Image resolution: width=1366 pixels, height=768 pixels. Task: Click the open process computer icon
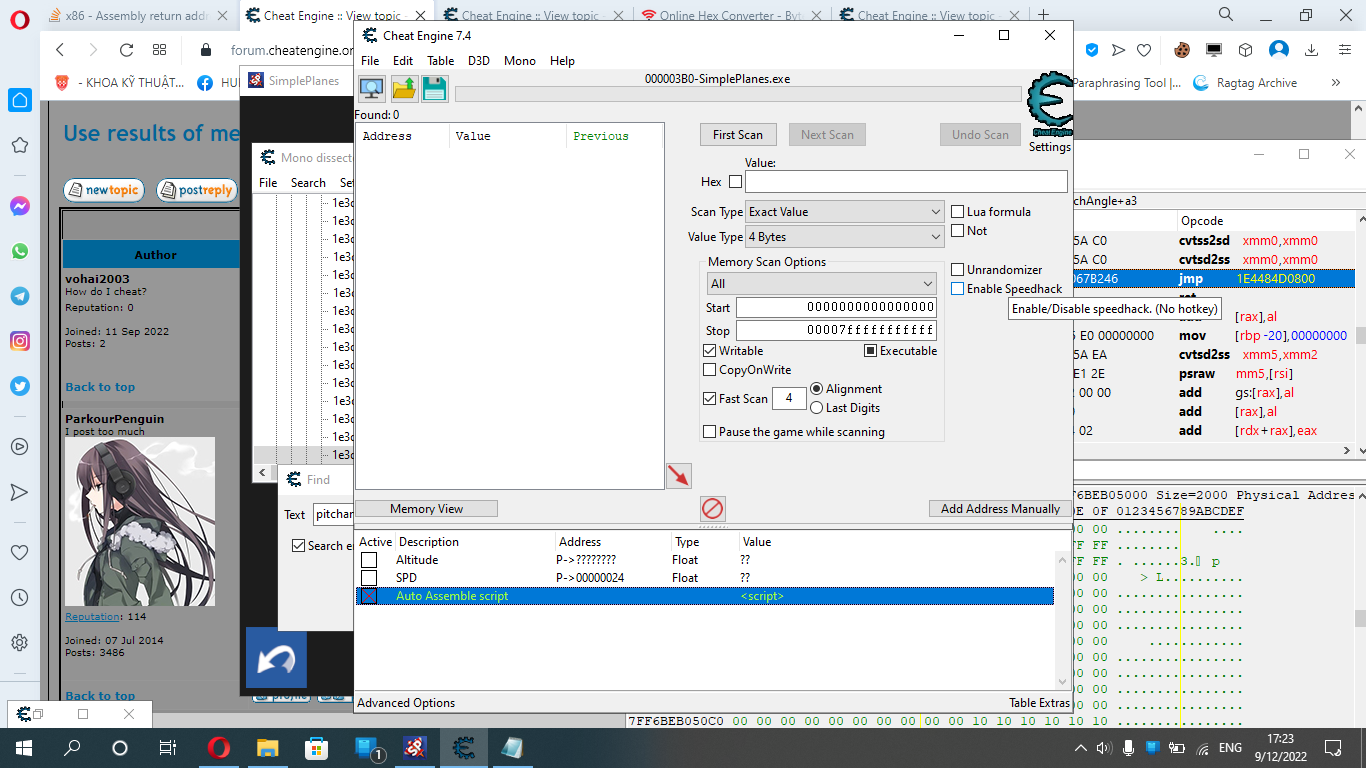(372, 89)
